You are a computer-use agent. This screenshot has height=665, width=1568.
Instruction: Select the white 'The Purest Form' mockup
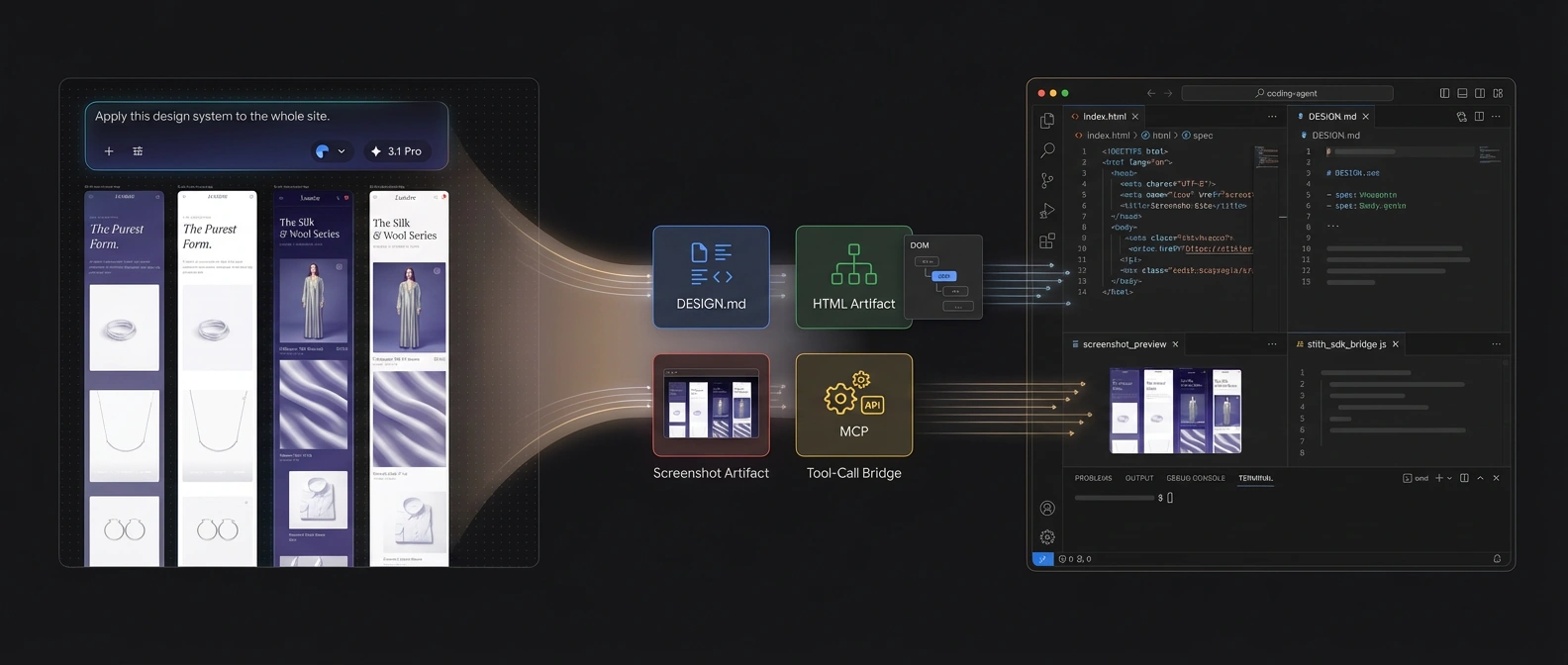[217, 379]
